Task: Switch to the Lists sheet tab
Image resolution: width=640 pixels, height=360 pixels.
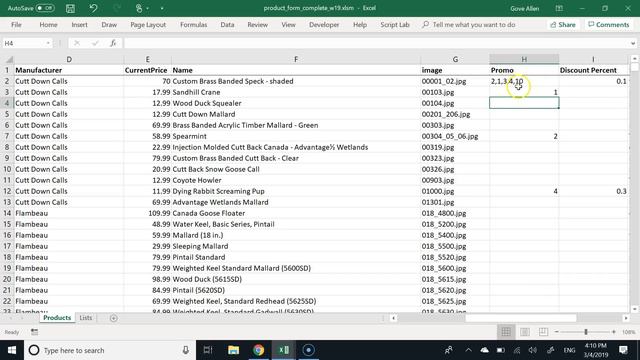Action: [86, 318]
